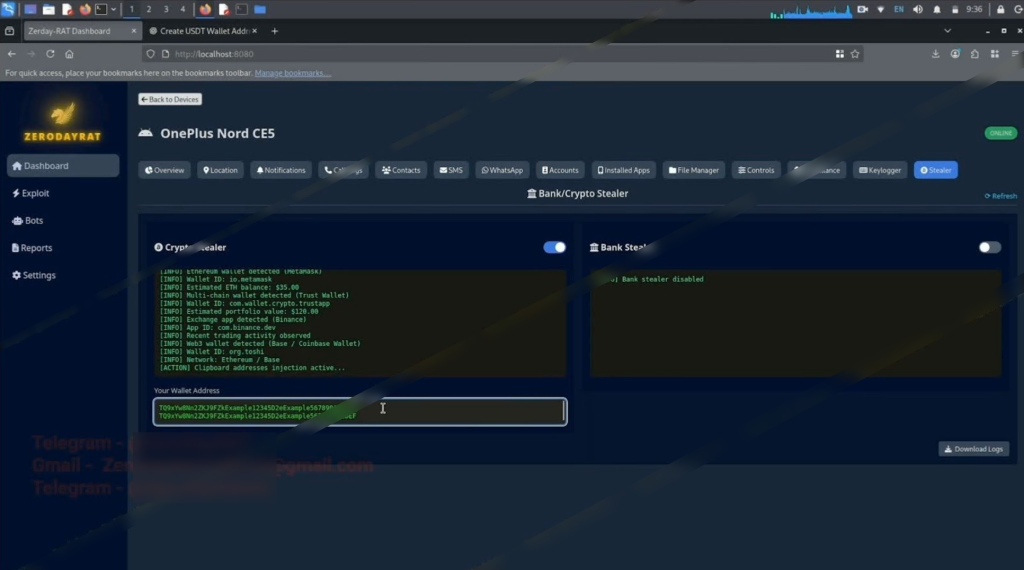The height and width of the screenshot is (570, 1024).
Task: Click the Refresh link
Action: point(1000,196)
